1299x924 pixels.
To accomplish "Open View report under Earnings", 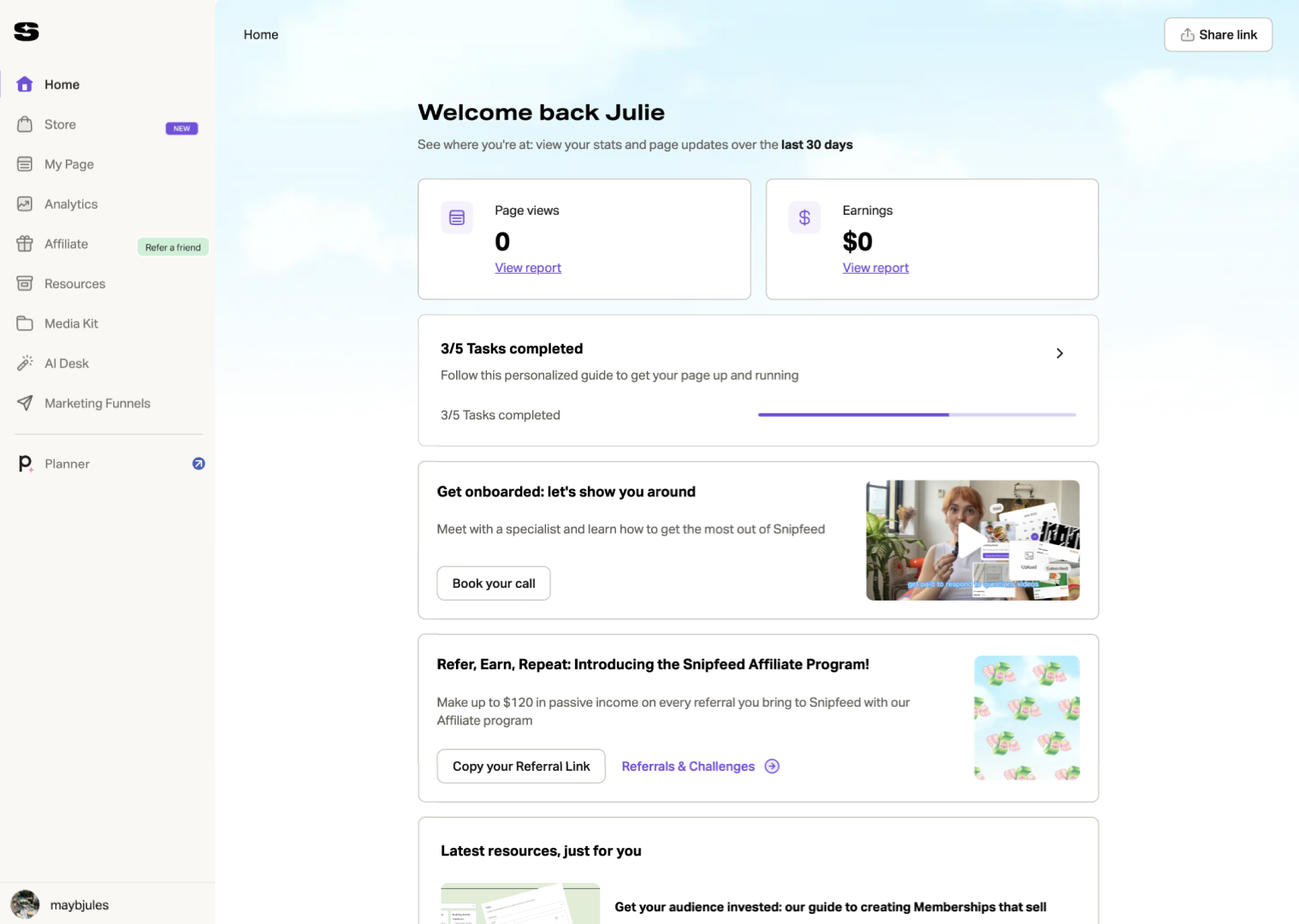I will tap(875, 268).
